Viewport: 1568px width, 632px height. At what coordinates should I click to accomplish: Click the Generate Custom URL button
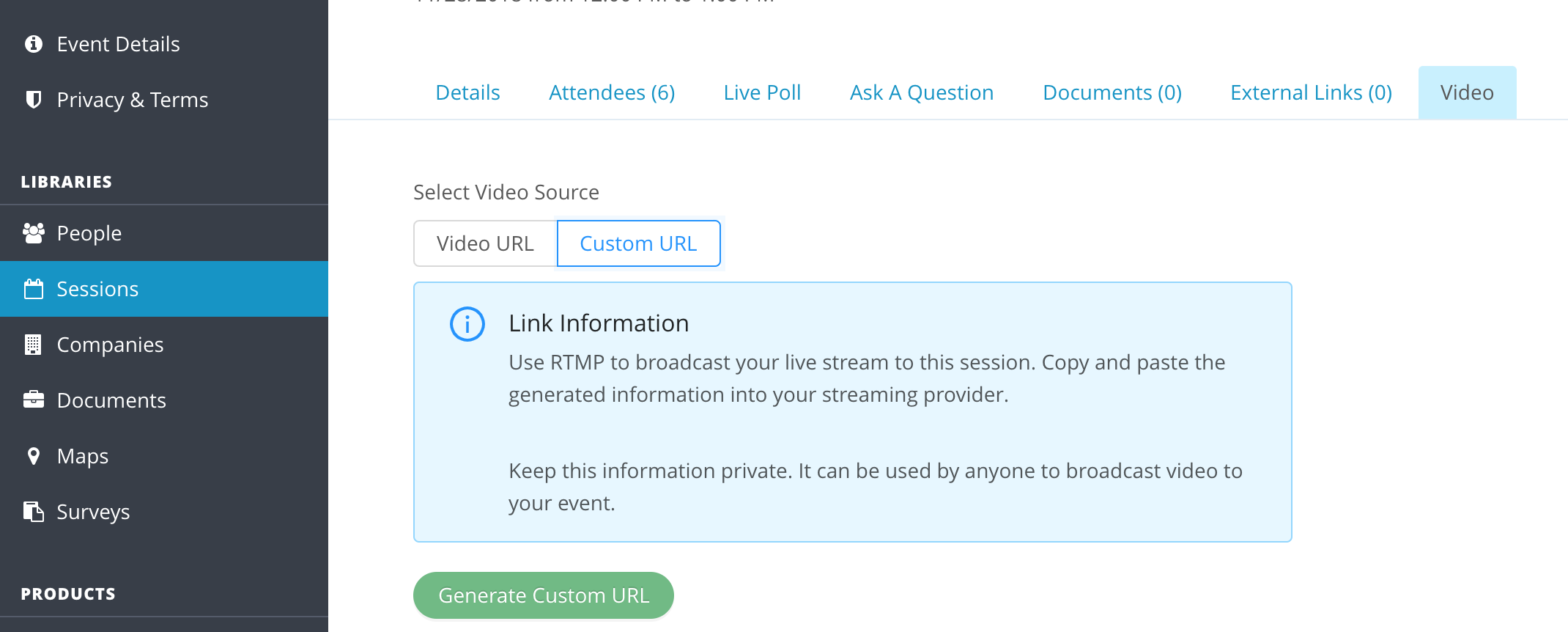click(x=544, y=595)
